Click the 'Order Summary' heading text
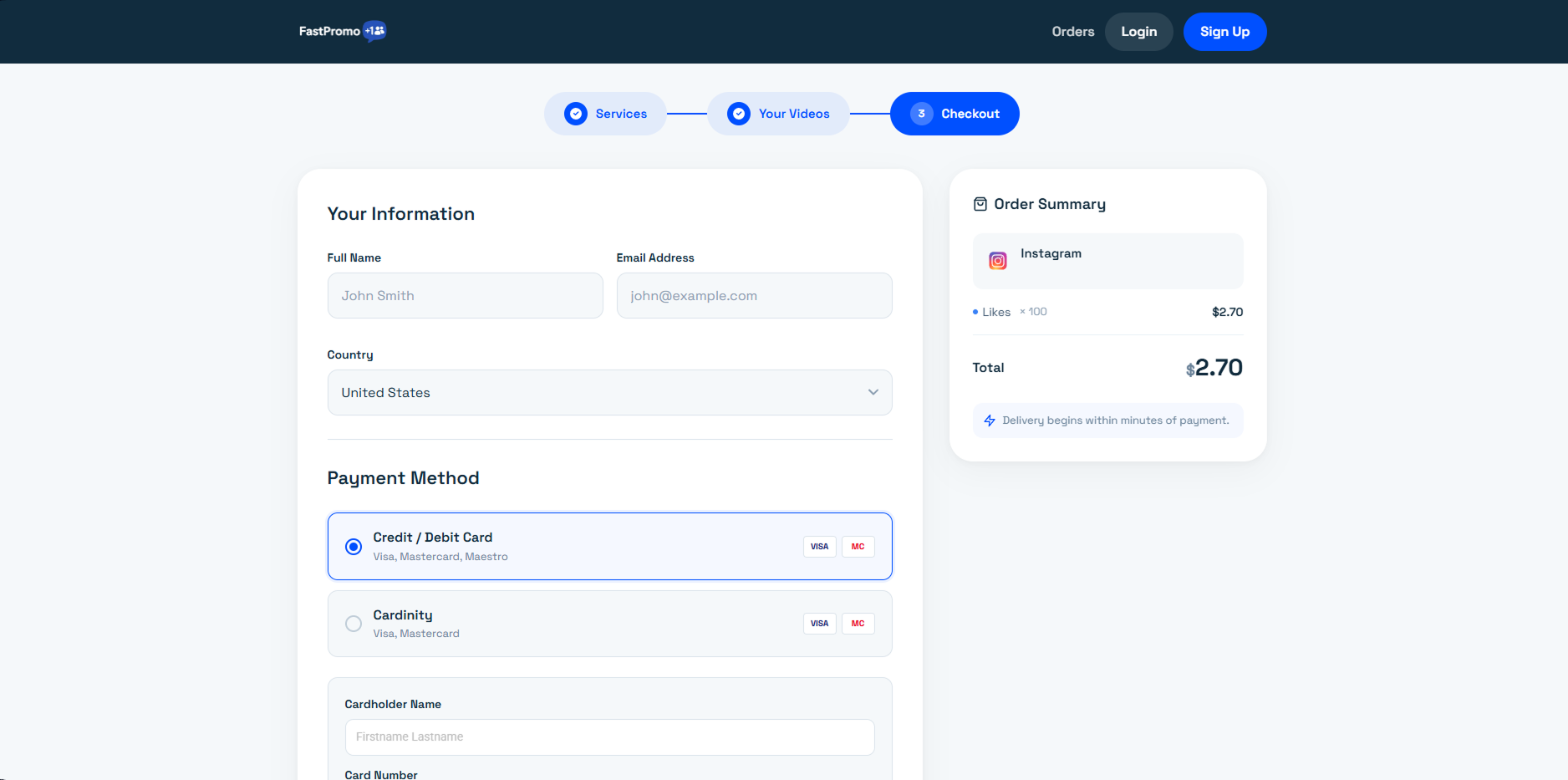The height and width of the screenshot is (780, 1568). pos(1050,204)
